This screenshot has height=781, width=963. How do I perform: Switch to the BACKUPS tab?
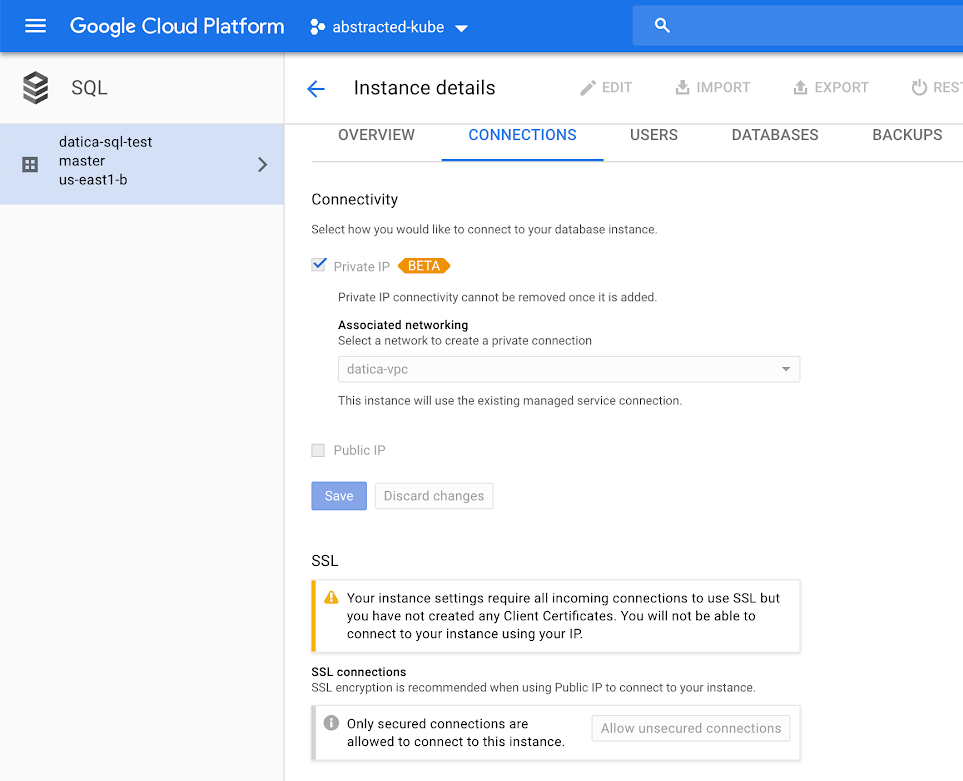click(x=907, y=135)
